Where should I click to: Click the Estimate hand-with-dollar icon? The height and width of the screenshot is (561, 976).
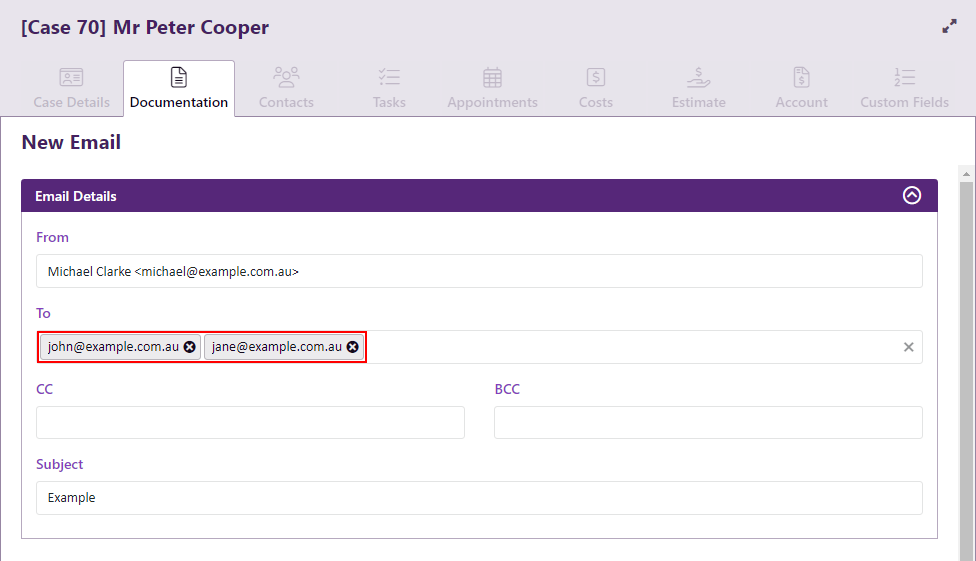tap(698, 77)
